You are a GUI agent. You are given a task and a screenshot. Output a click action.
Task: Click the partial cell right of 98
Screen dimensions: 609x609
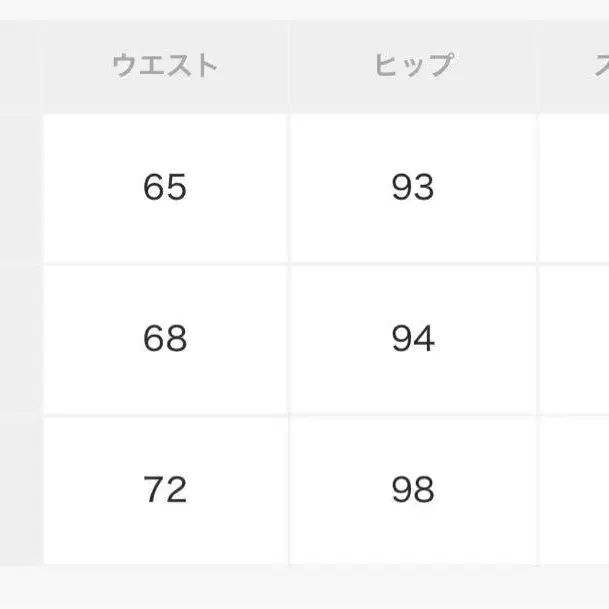point(576,490)
